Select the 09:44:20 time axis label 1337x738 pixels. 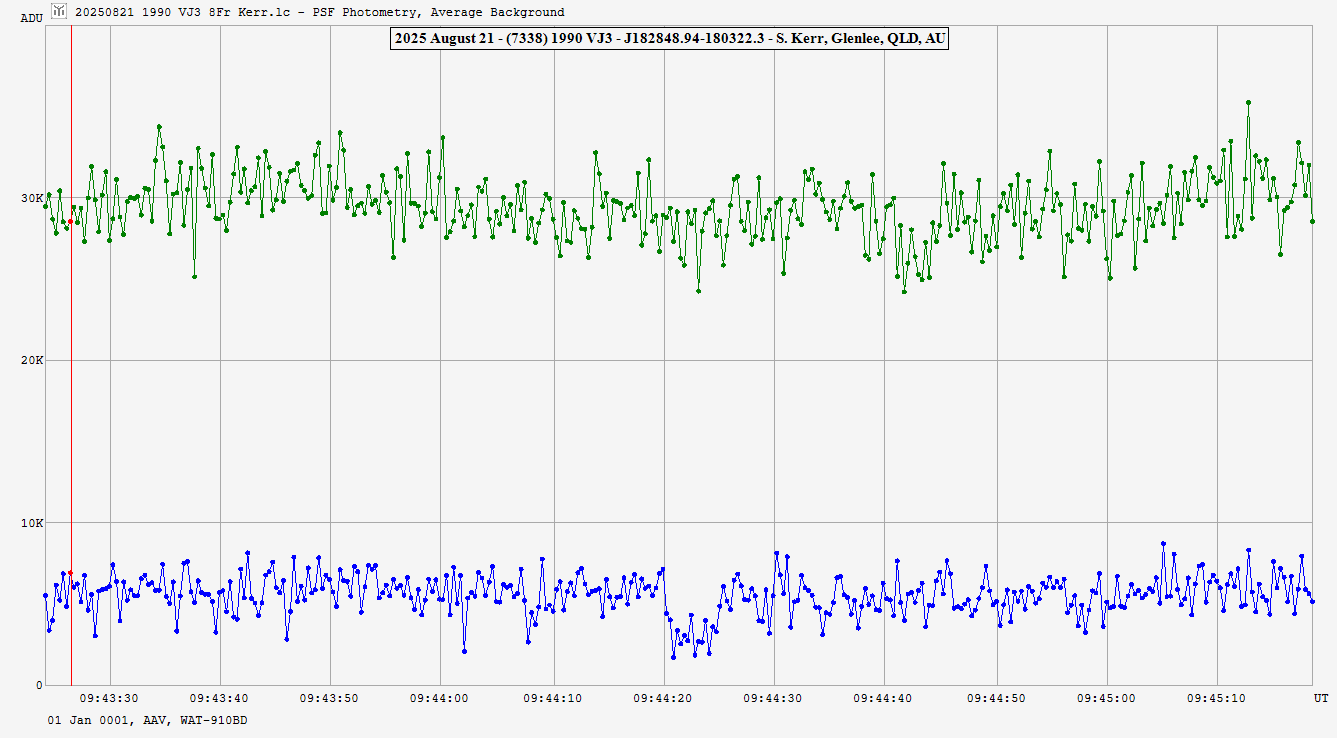click(663, 699)
